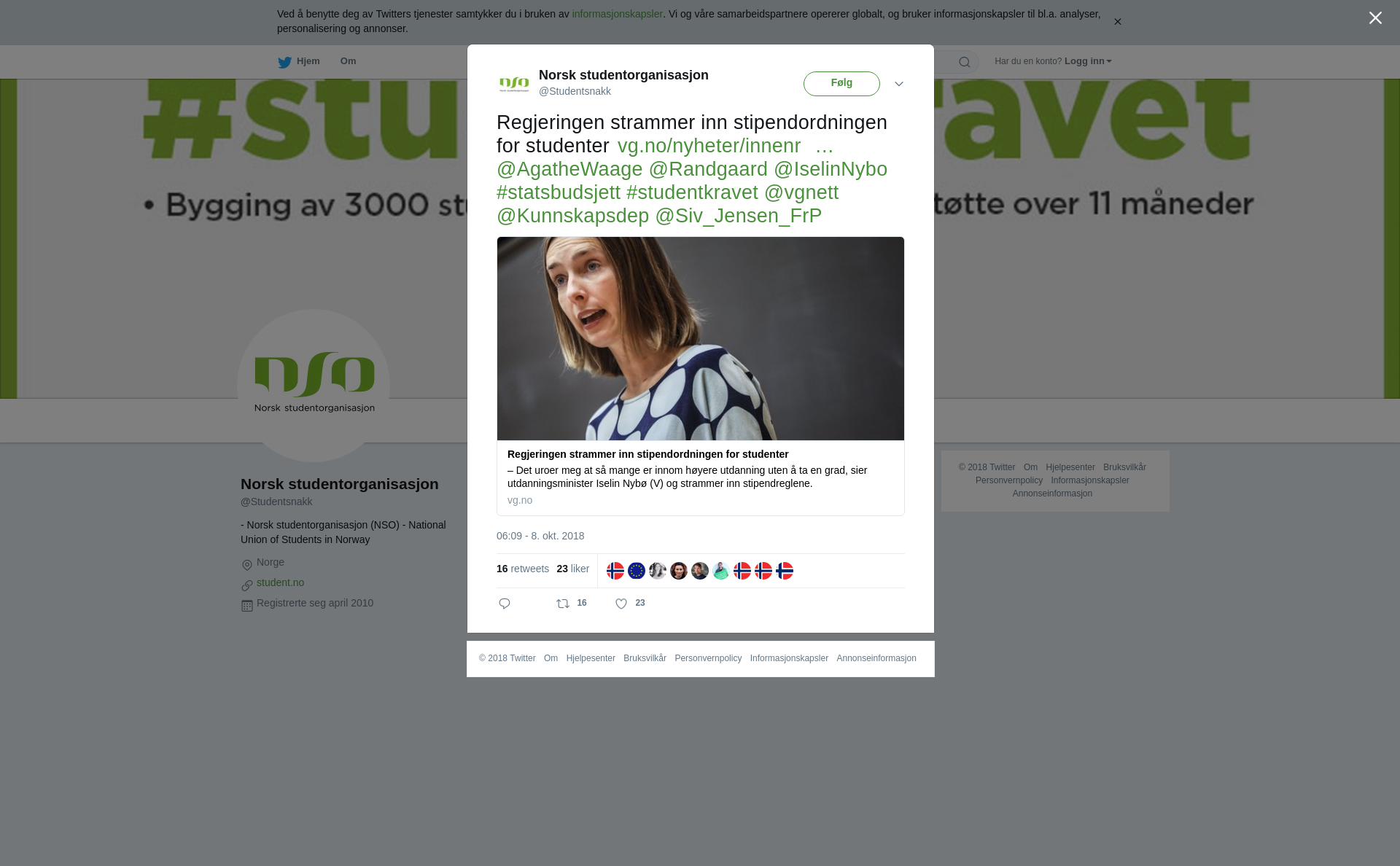Open the VG article image card
1400x866 pixels.
pos(701,376)
